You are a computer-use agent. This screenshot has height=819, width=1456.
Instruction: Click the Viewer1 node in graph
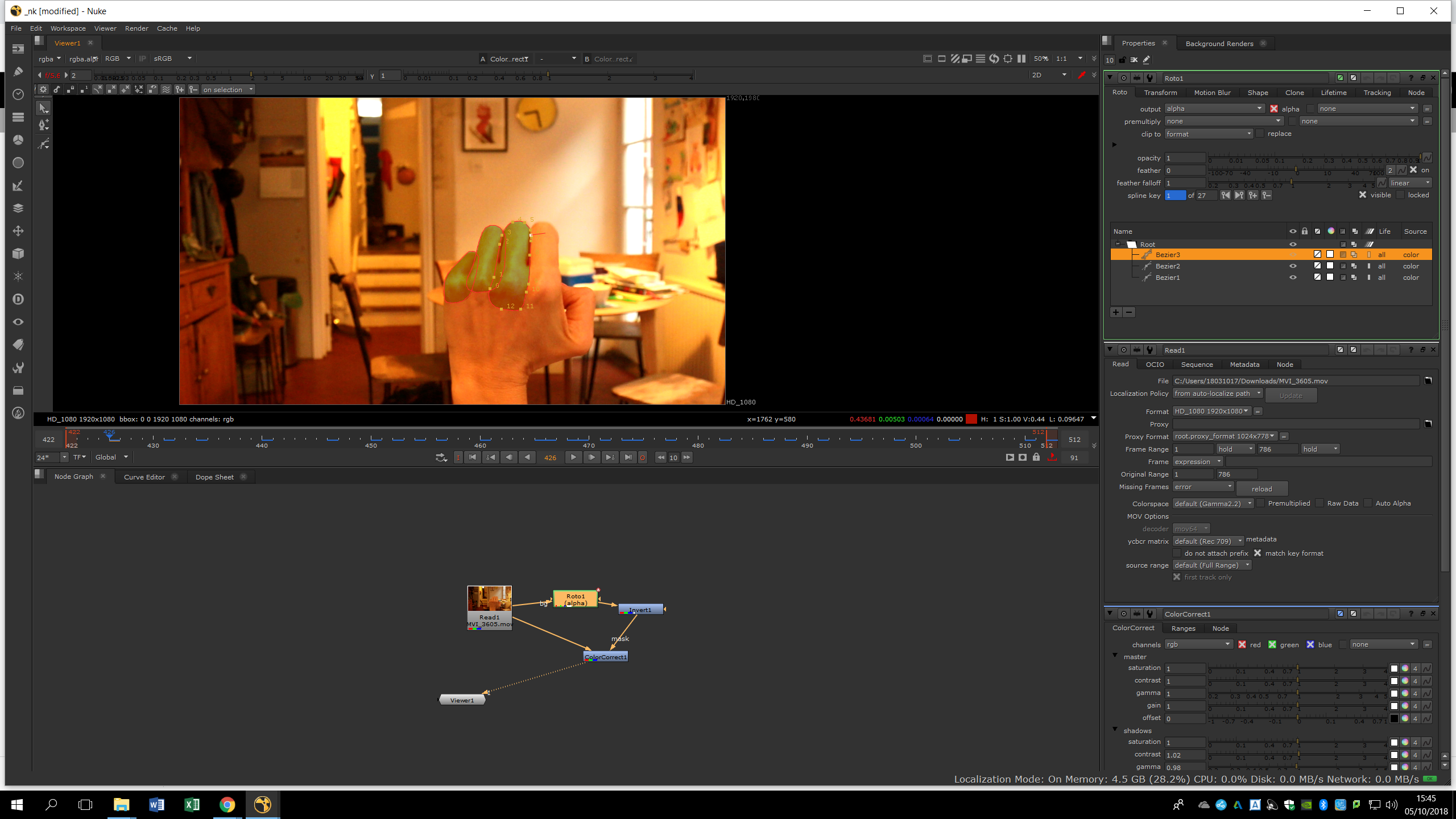[462, 700]
